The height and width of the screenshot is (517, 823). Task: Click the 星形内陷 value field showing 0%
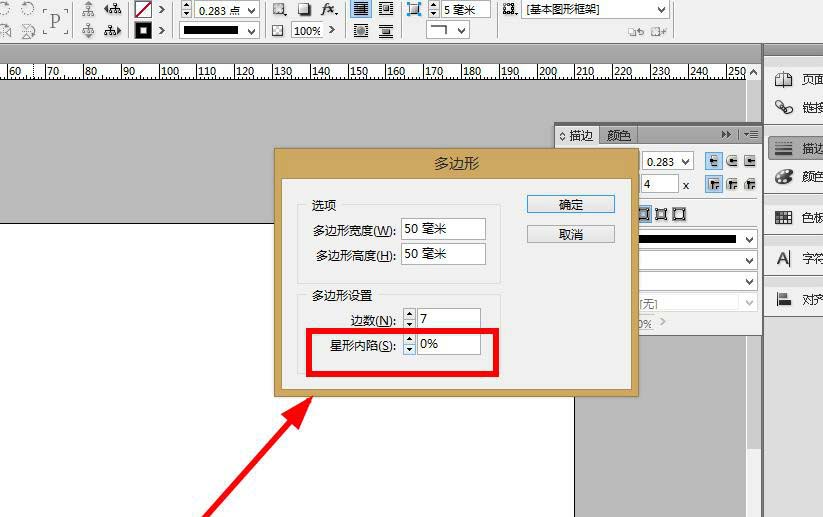(449, 344)
